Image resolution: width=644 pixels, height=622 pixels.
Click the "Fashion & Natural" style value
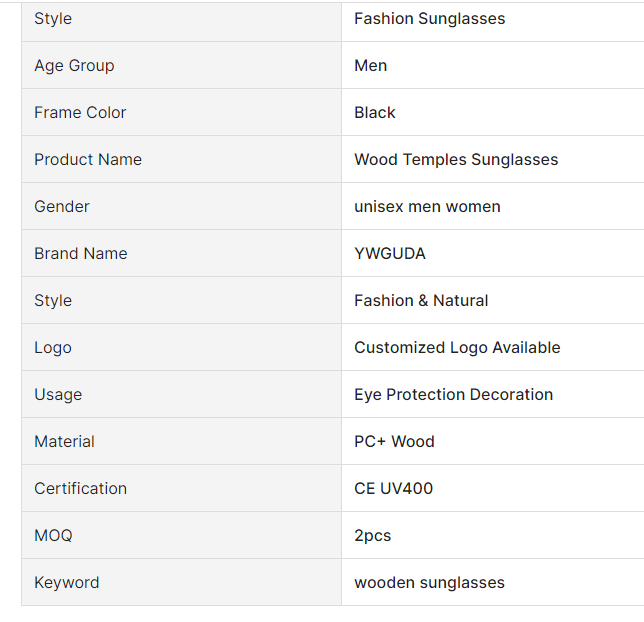coord(421,301)
